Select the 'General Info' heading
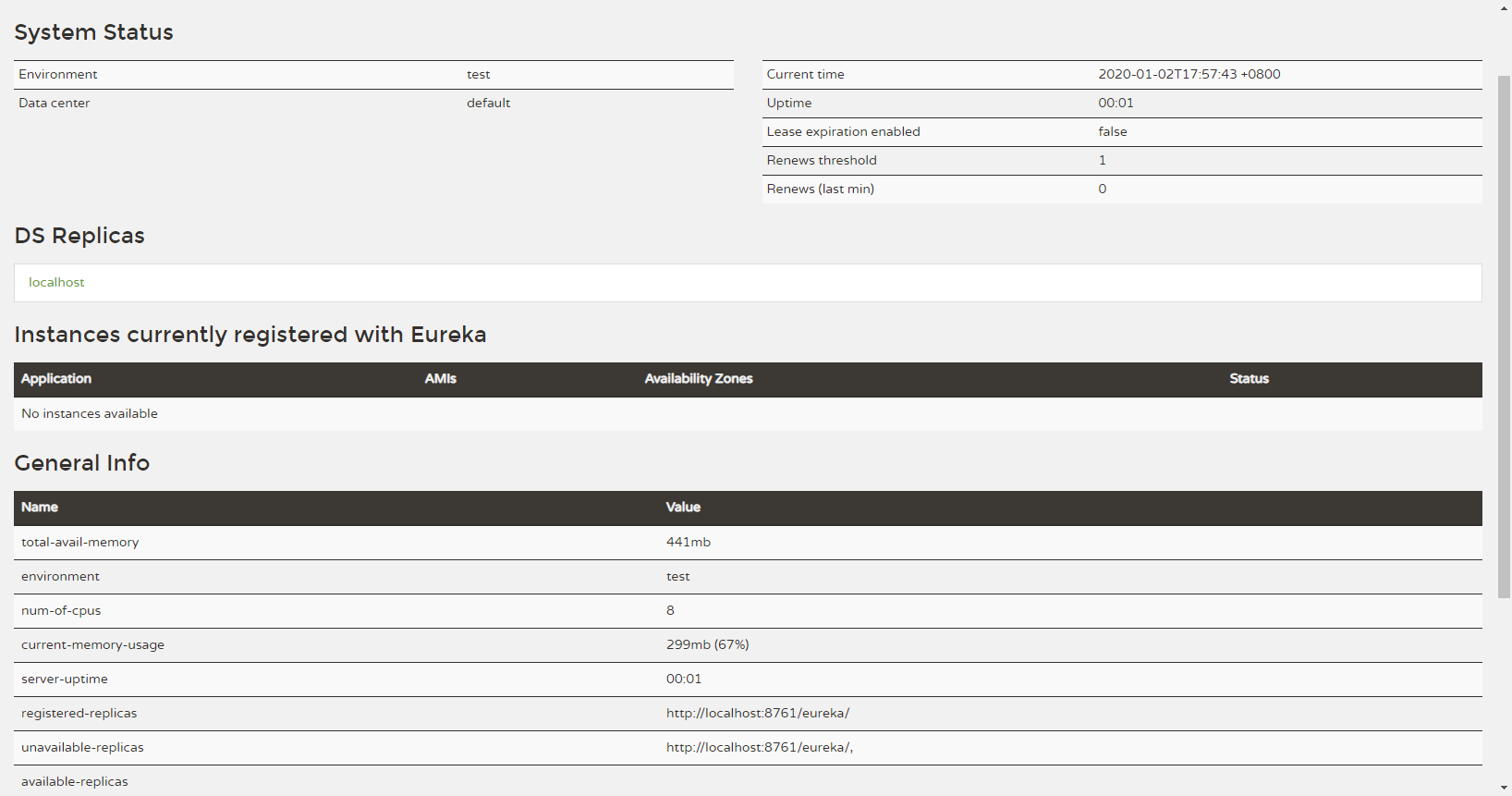 [x=82, y=463]
